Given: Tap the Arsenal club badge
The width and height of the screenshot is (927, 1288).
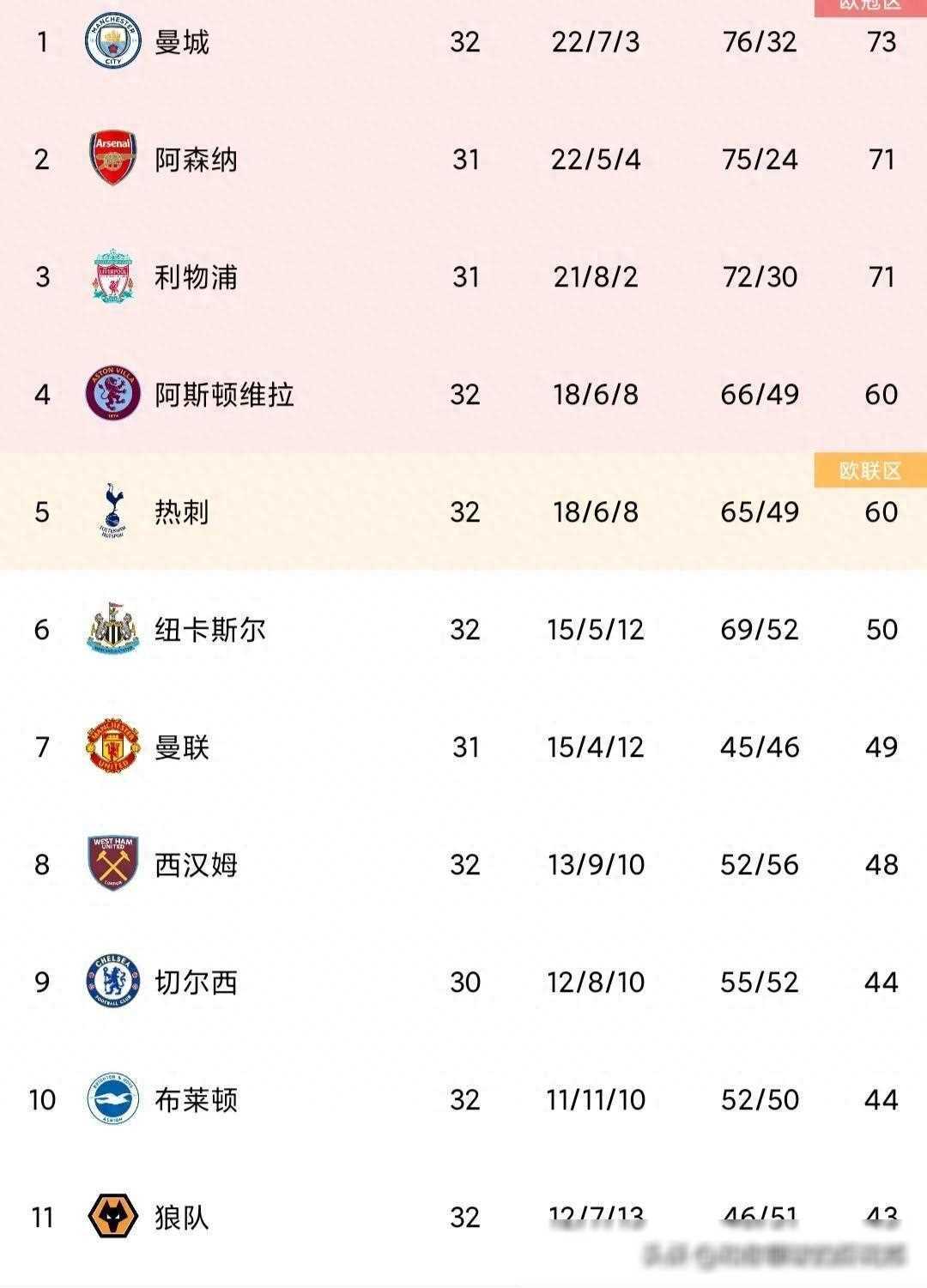Looking at the screenshot, I should [x=112, y=159].
